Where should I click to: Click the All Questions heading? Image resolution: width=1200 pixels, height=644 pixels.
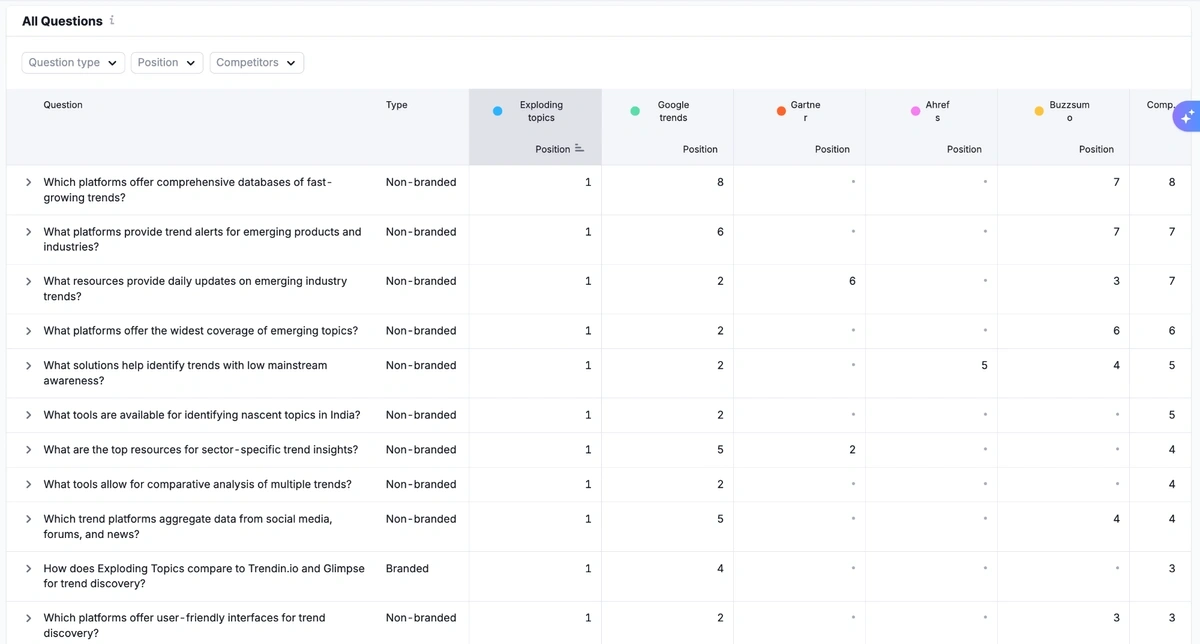[x=62, y=21]
